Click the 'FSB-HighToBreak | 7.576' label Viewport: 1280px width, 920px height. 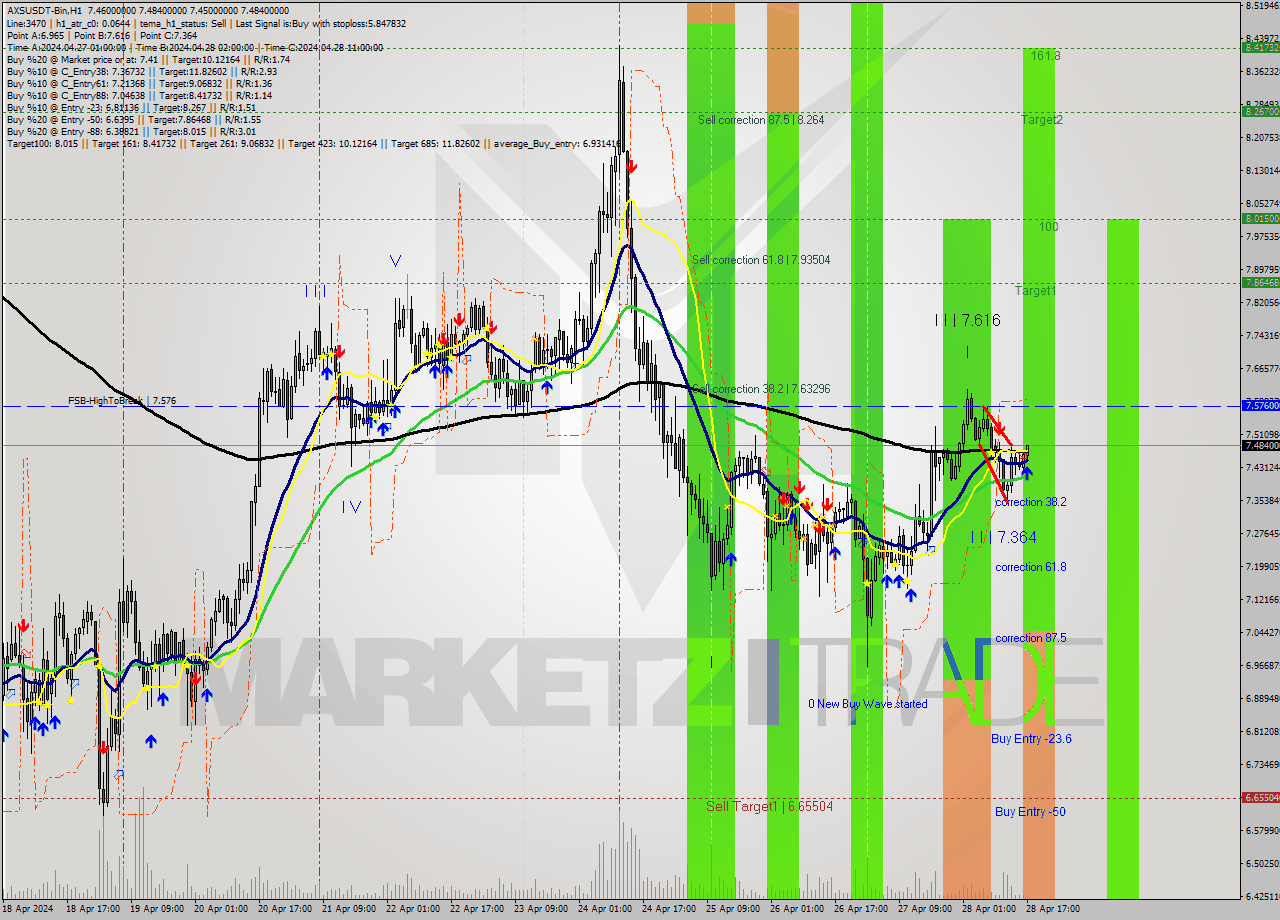point(122,400)
